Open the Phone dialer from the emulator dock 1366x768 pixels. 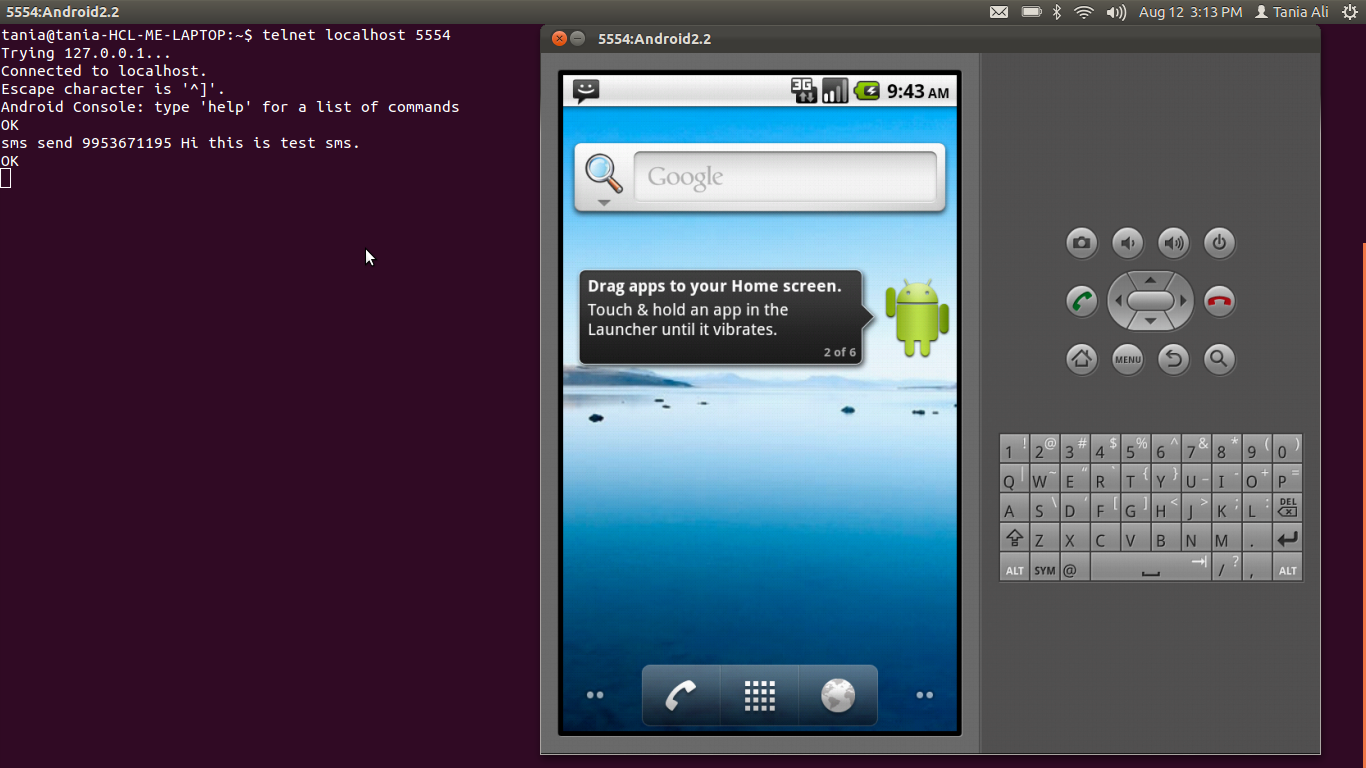click(681, 694)
